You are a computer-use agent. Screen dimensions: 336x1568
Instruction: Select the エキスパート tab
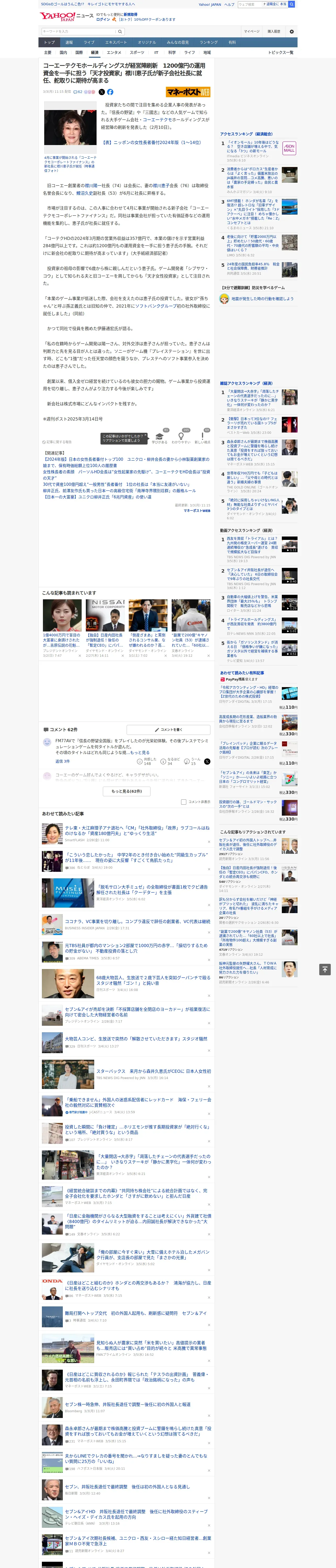pos(116,43)
